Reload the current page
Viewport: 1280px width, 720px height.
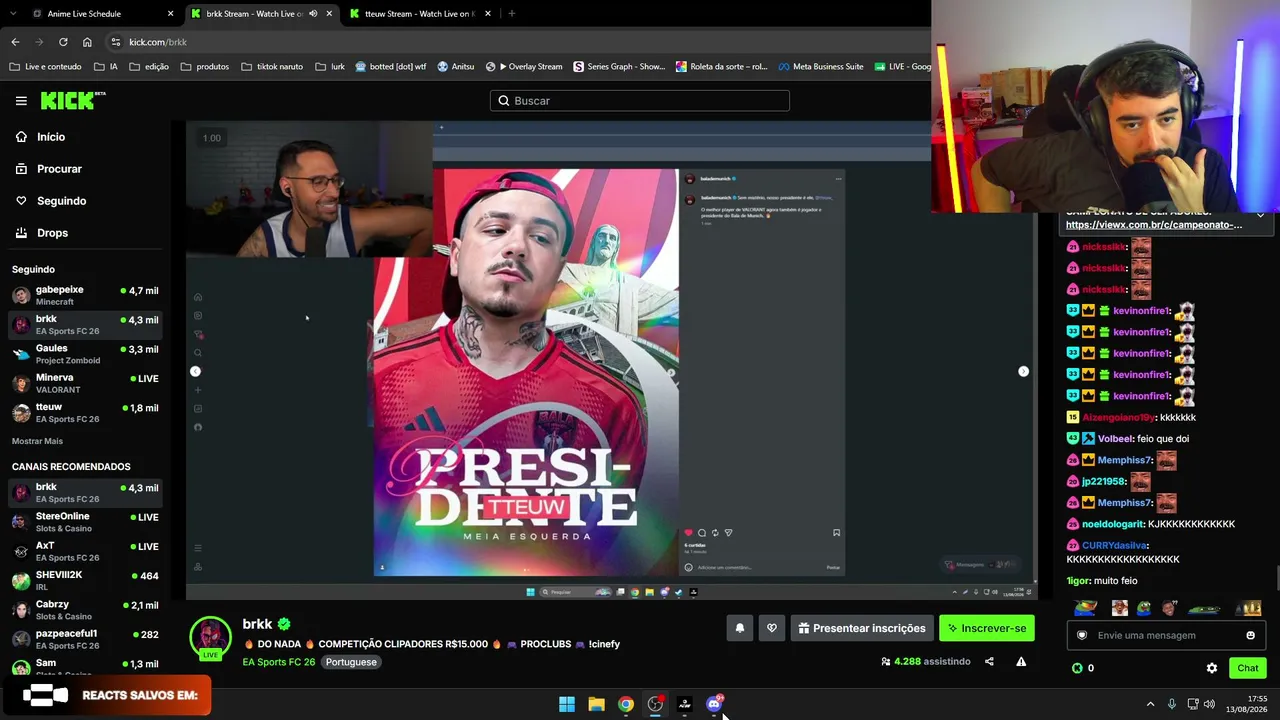click(x=63, y=42)
